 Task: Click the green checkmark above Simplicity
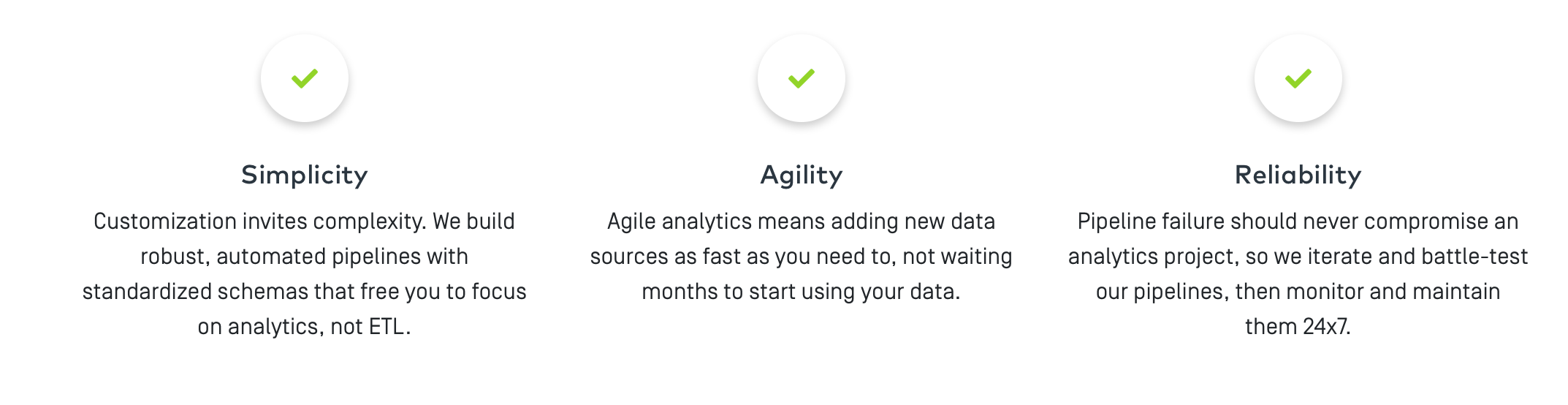tap(305, 78)
